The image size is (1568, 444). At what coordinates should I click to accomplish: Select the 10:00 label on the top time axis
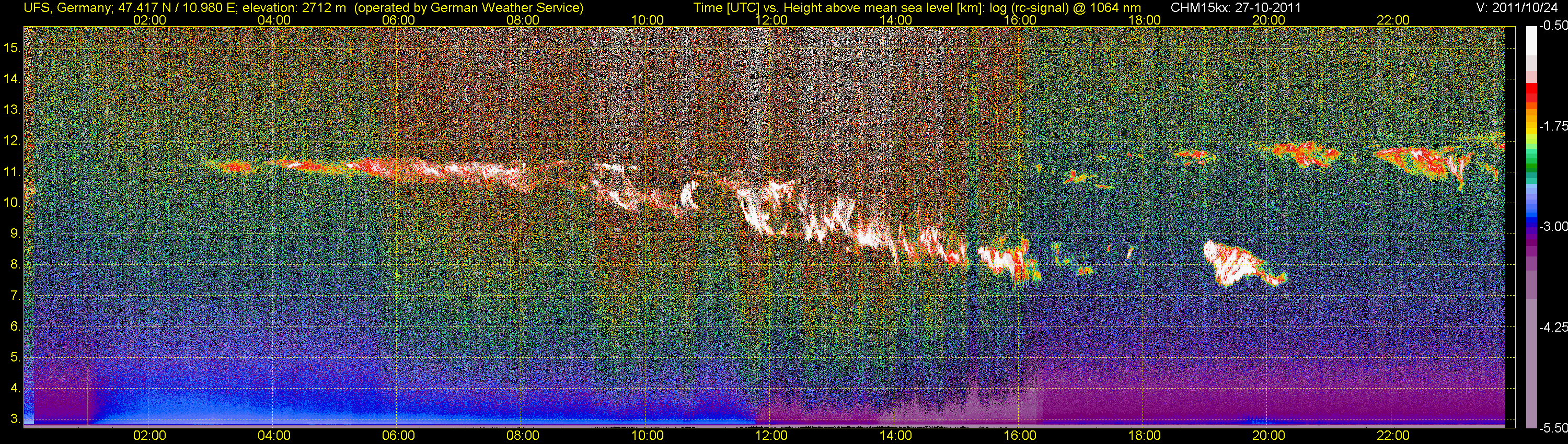point(647,20)
